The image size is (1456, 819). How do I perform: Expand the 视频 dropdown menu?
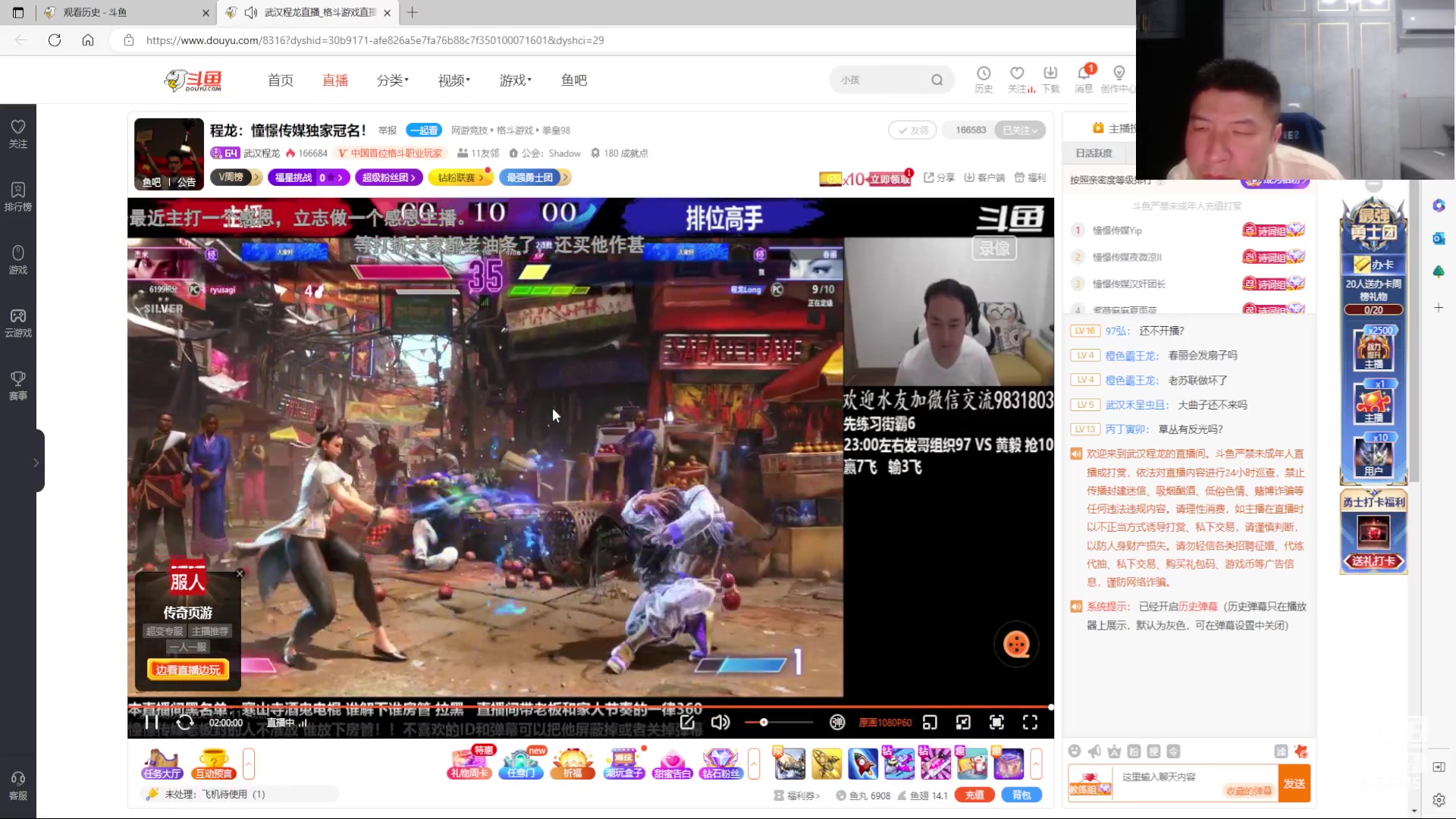pos(453,80)
